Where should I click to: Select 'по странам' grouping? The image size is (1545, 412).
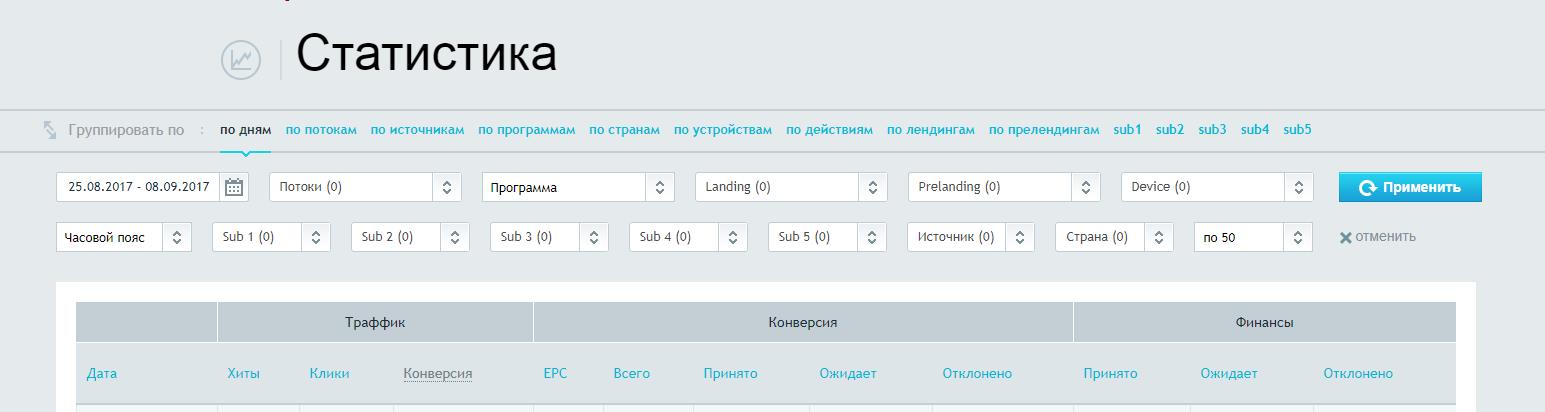(624, 130)
